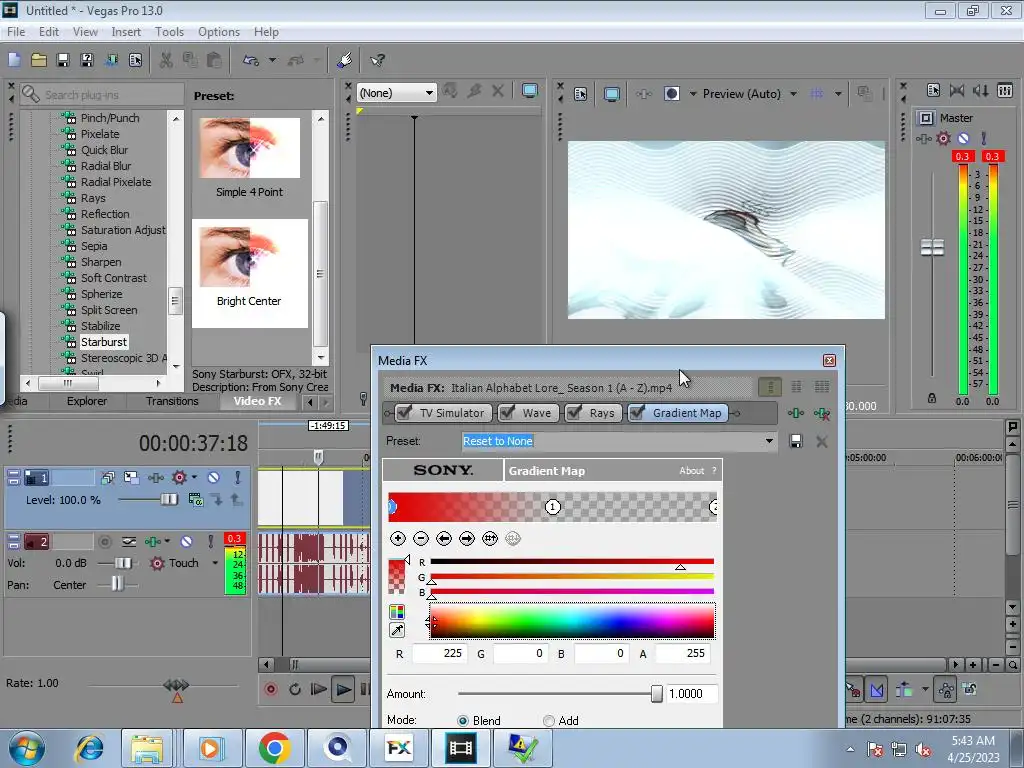The height and width of the screenshot is (768, 1024).
Task: Expand the split-screen view dropdown arrow
Action: [x=693, y=94]
